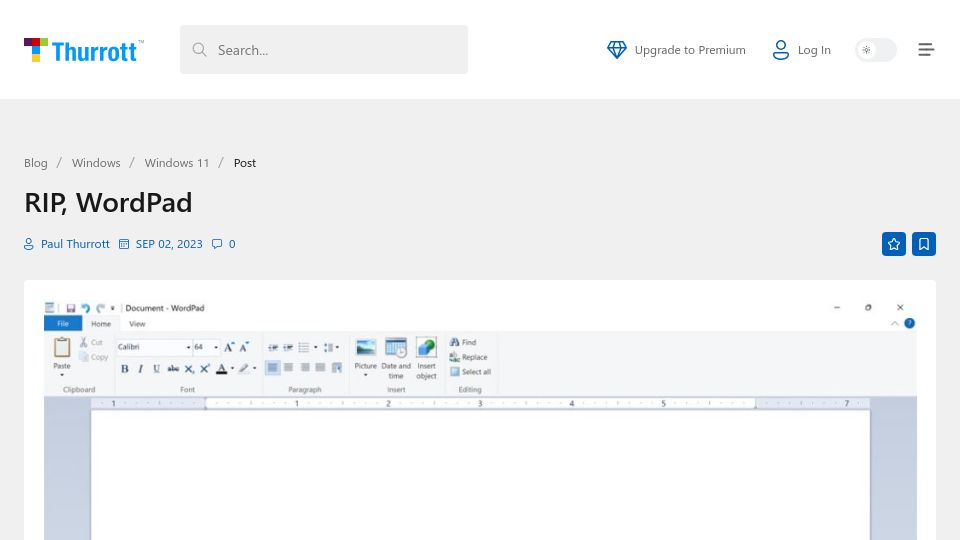
Task: Open the hamburger menu
Action: coord(926,50)
